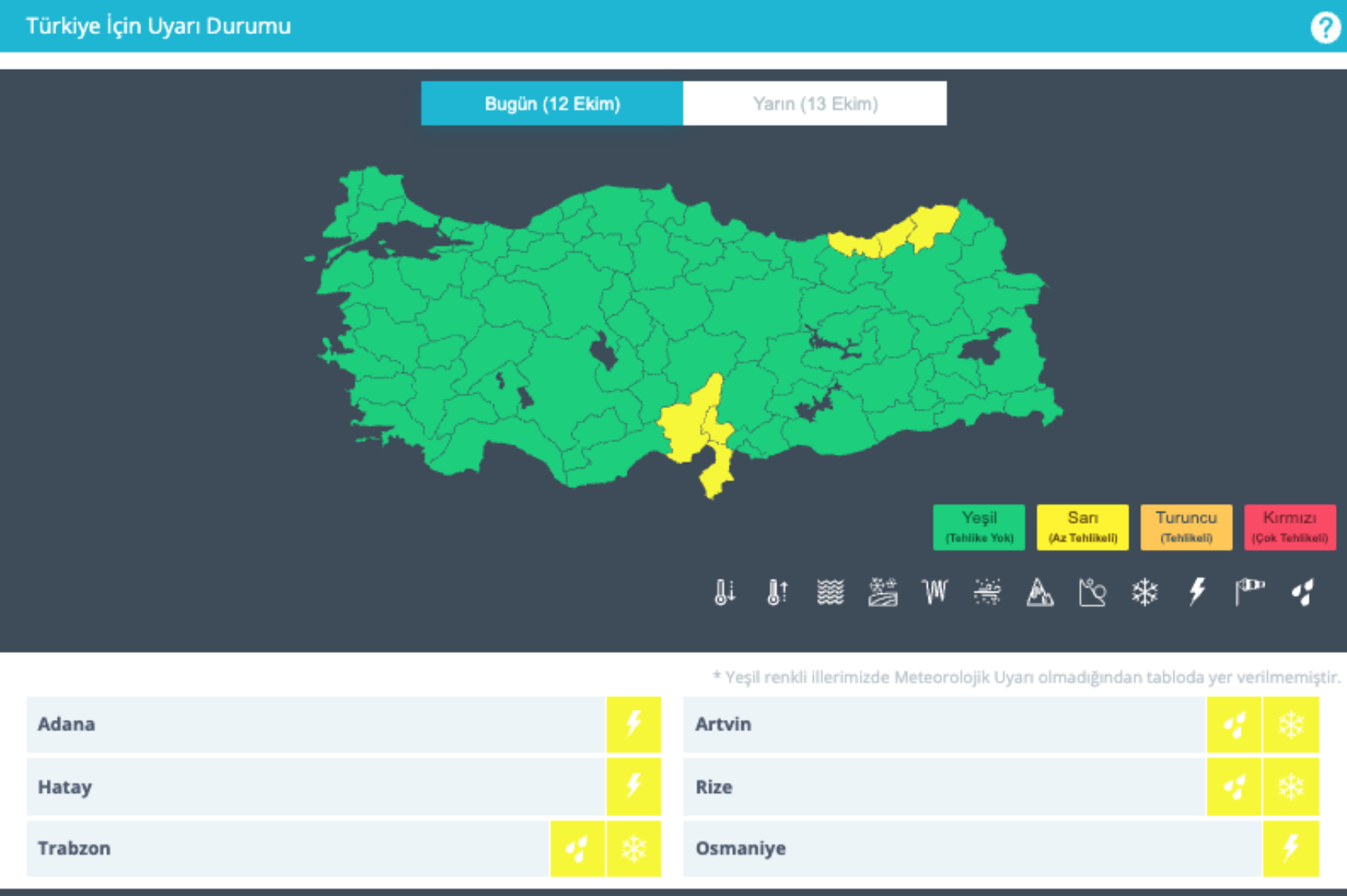Click the lightning icon in map icon row
Image resolution: width=1347 pixels, height=896 pixels.
pyautogui.click(x=1196, y=592)
